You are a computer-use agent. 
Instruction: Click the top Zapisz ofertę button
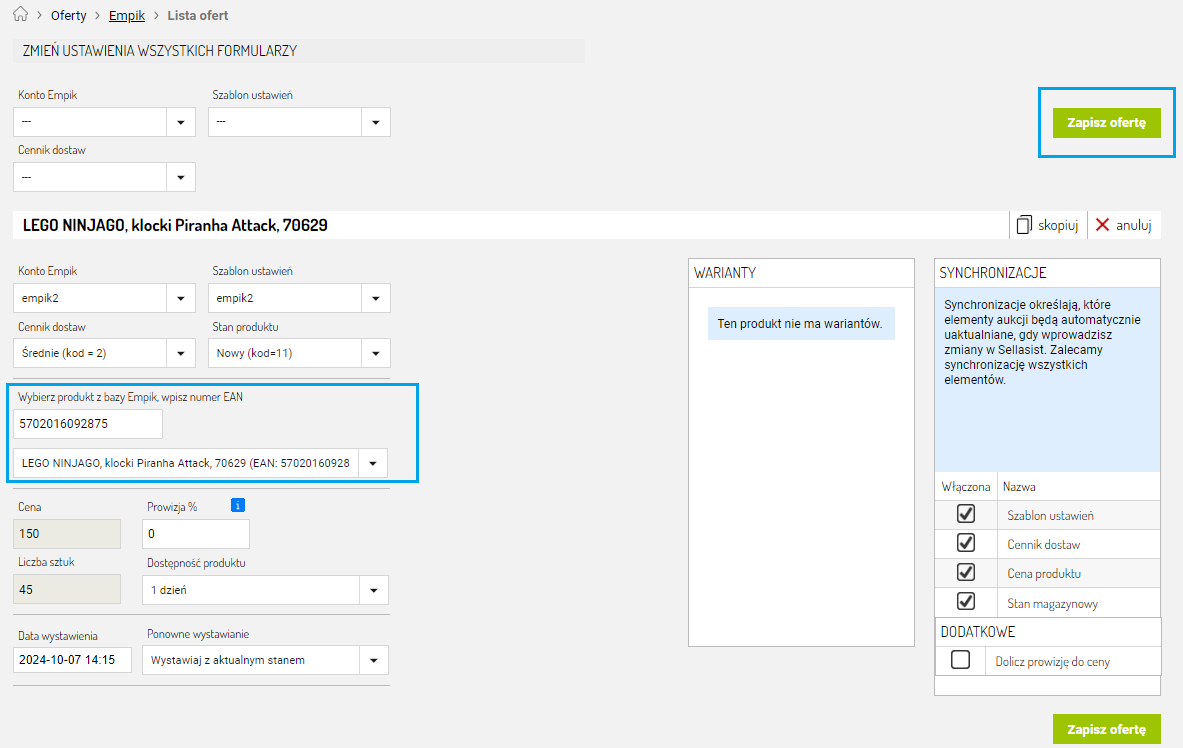pos(1106,123)
